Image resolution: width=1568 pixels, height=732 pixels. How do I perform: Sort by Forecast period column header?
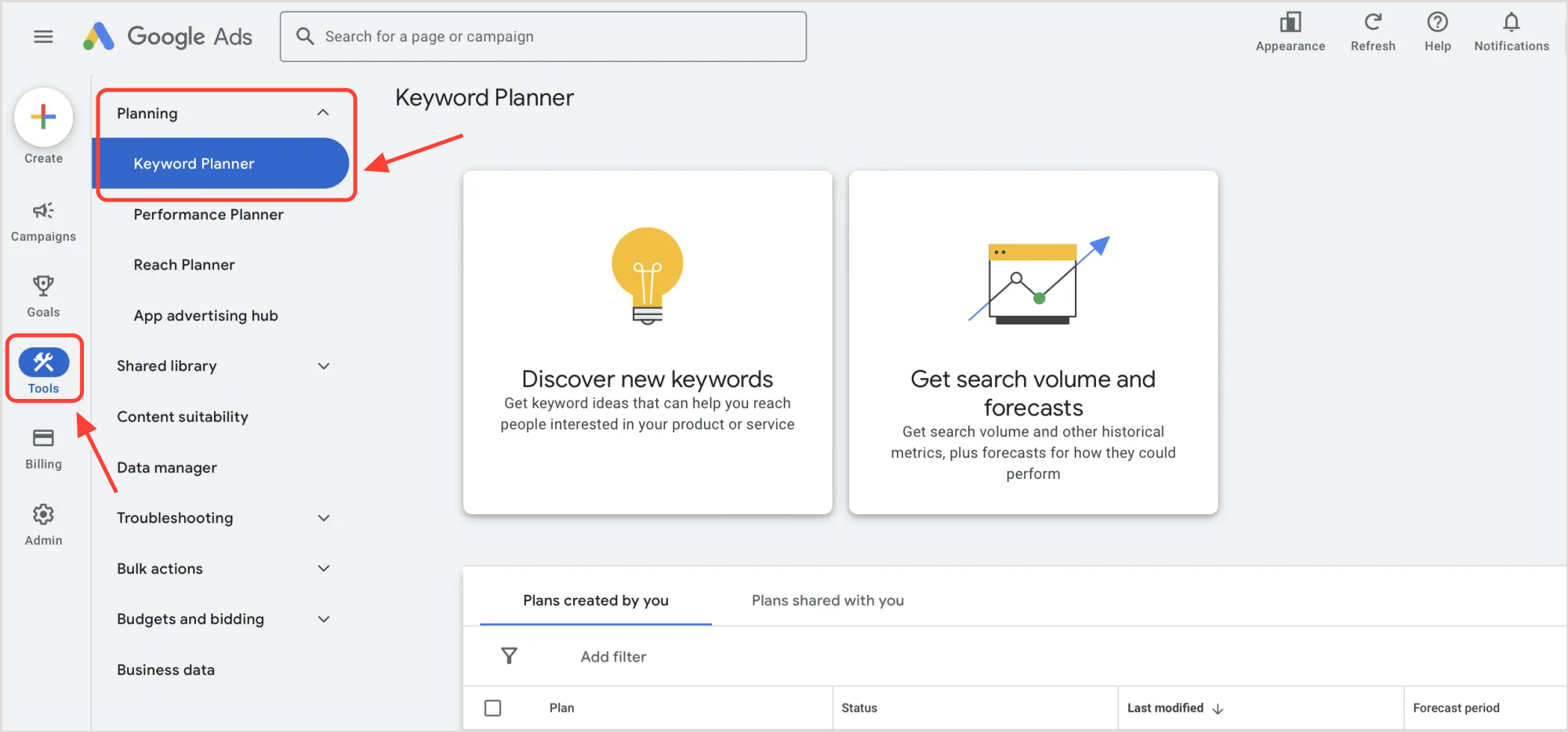[1456, 708]
